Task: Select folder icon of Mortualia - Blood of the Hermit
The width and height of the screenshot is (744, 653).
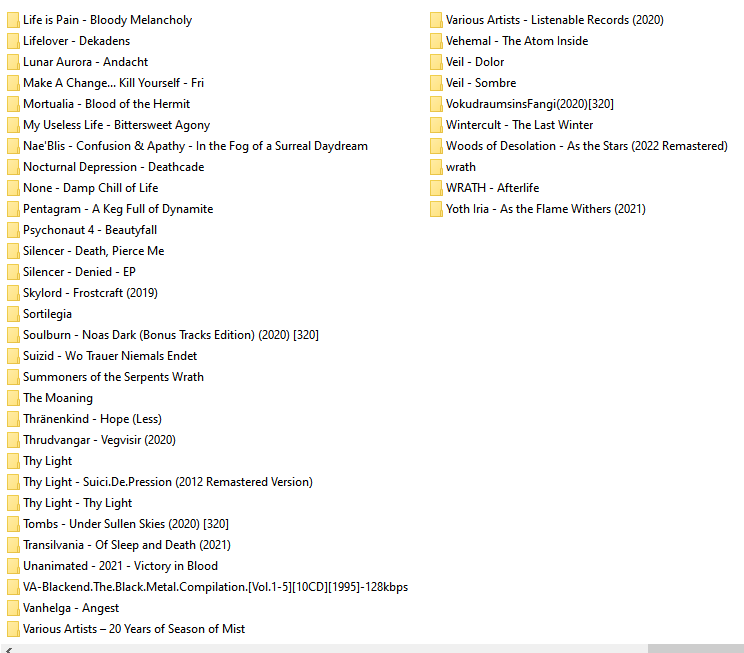Action: tap(13, 104)
